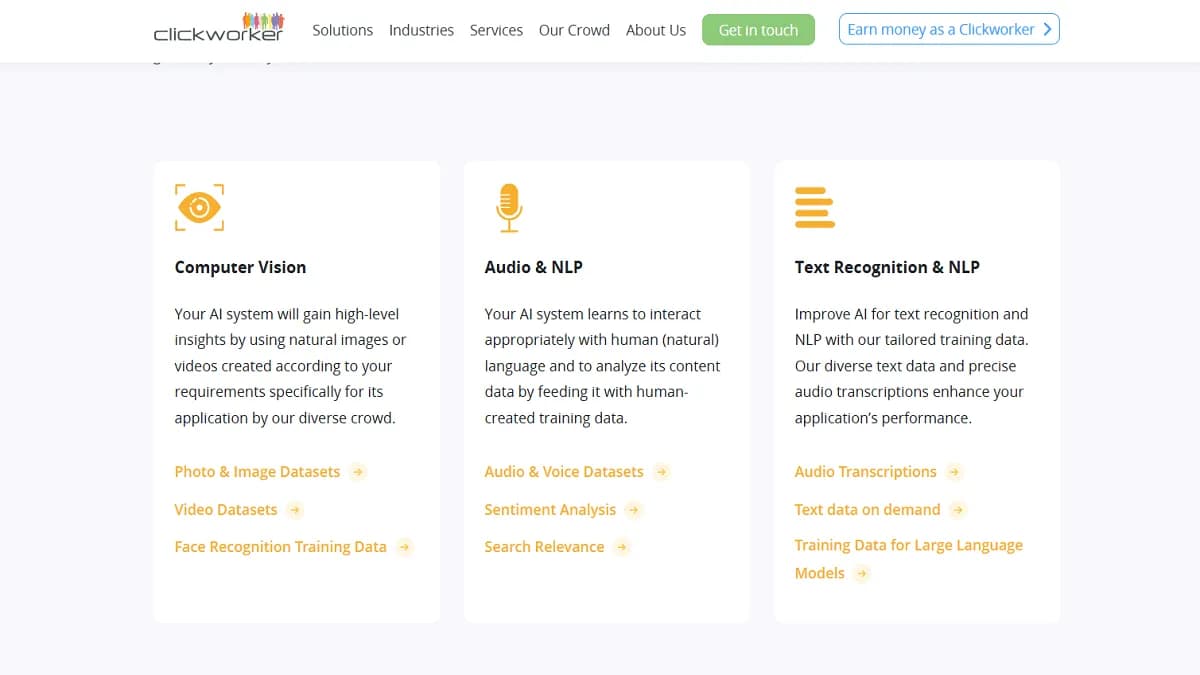Open the Solutions menu
The image size is (1200, 675).
[342, 30]
